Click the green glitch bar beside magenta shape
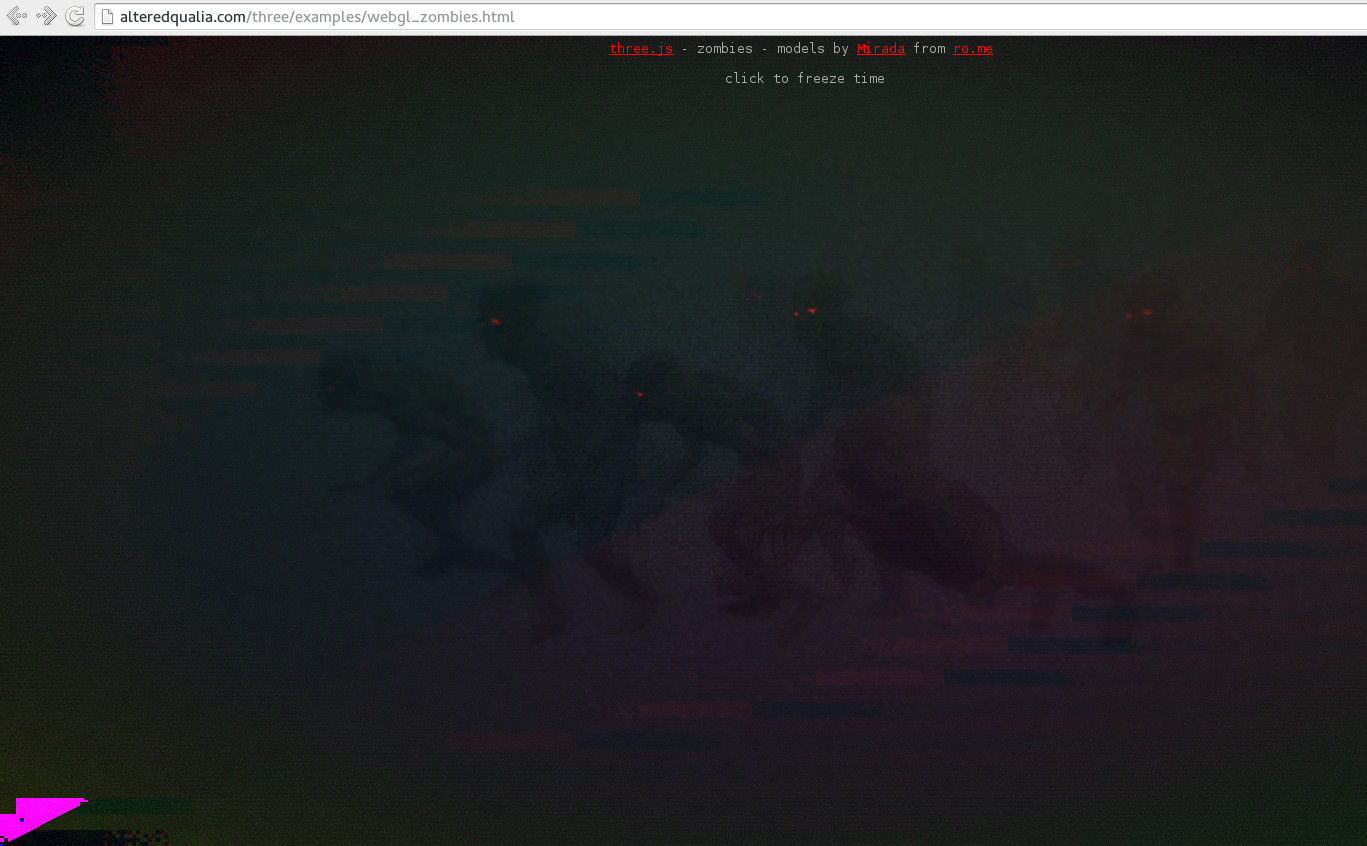The height and width of the screenshot is (846, 1367). tap(140, 807)
